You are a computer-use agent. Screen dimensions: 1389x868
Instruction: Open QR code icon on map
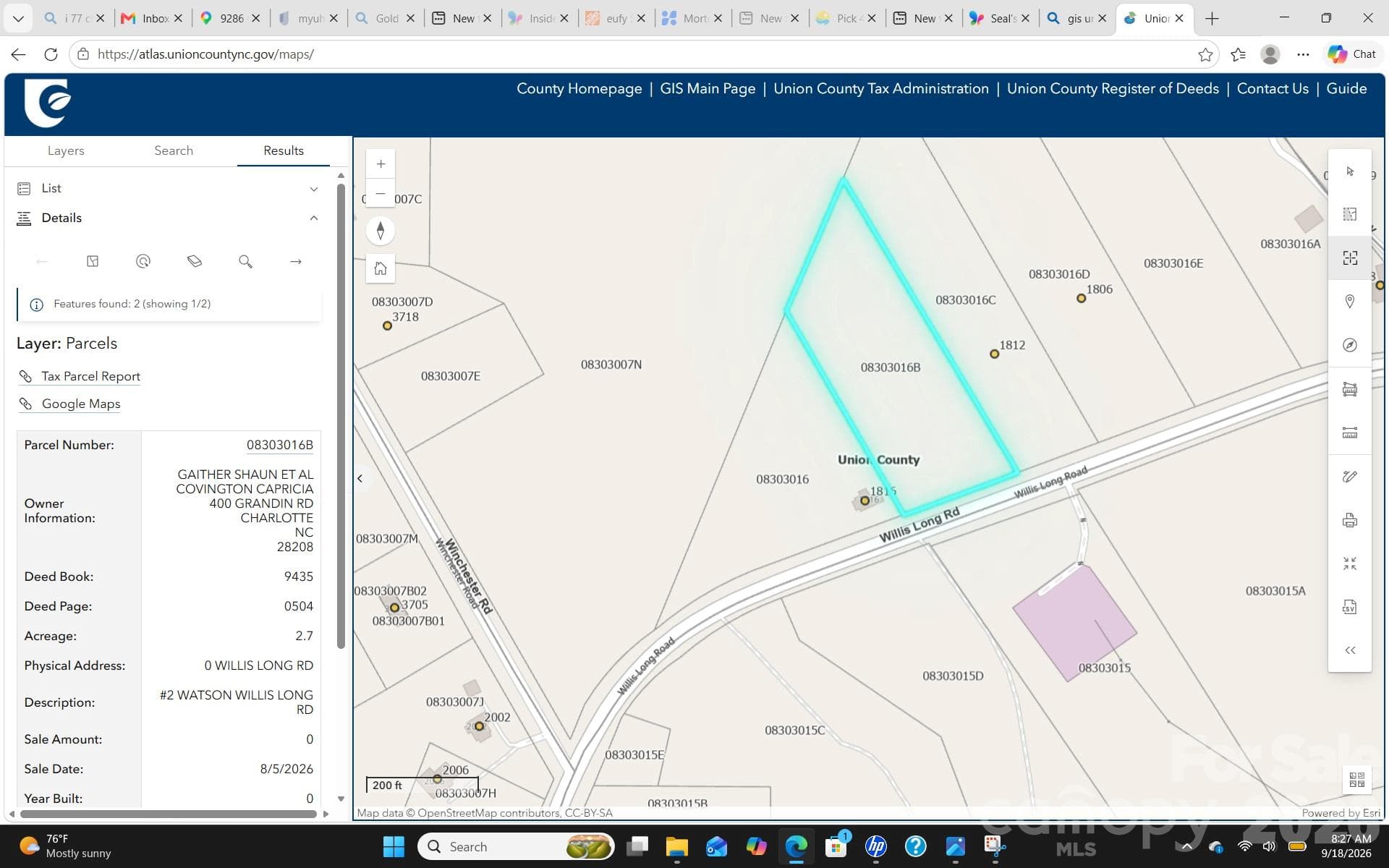pyautogui.click(x=1357, y=779)
